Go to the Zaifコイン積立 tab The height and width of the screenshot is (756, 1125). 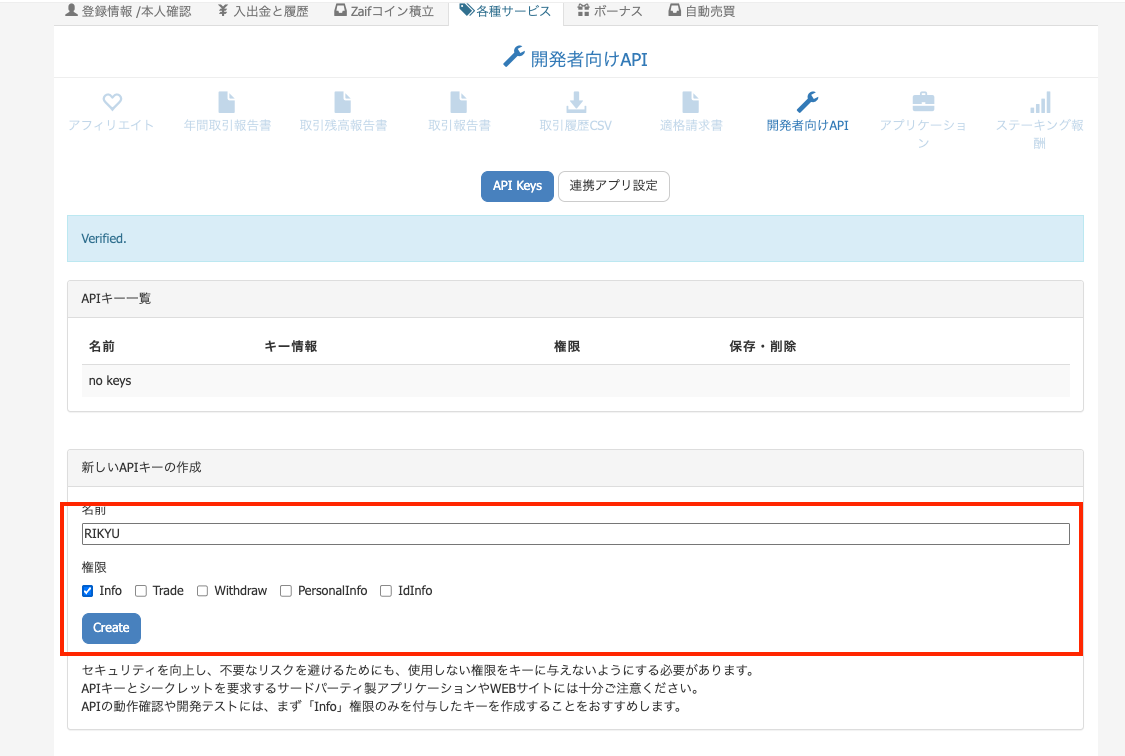[384, 11]
